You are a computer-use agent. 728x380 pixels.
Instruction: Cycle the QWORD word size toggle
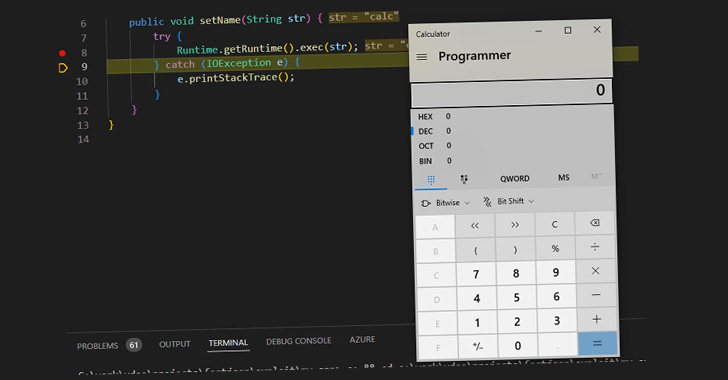tap(514, 179)
